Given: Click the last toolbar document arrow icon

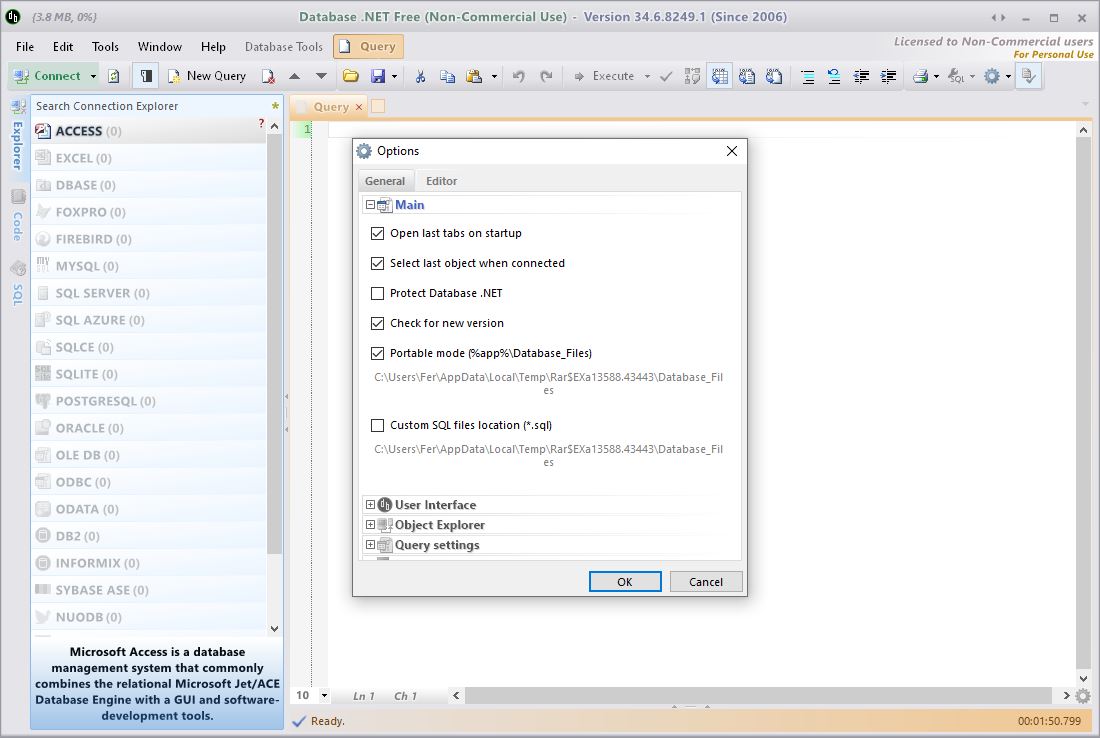Looking at the screenshot, I should (1028, 76).
